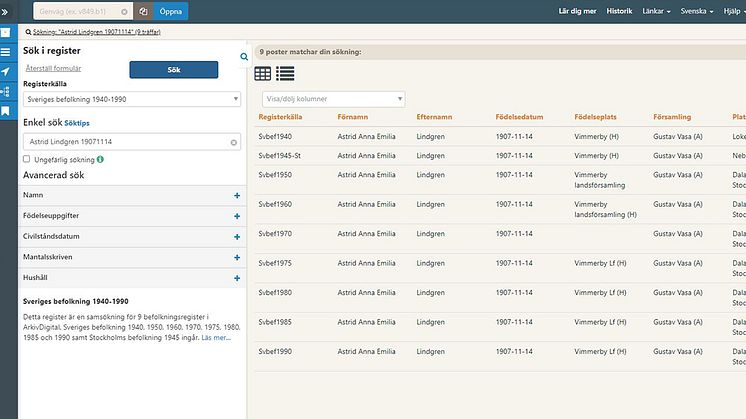Open Visa/dölj kolumner dropdown
Viewport: 746px width, 419px height.
pyautogui.click(x=334, y=99)
